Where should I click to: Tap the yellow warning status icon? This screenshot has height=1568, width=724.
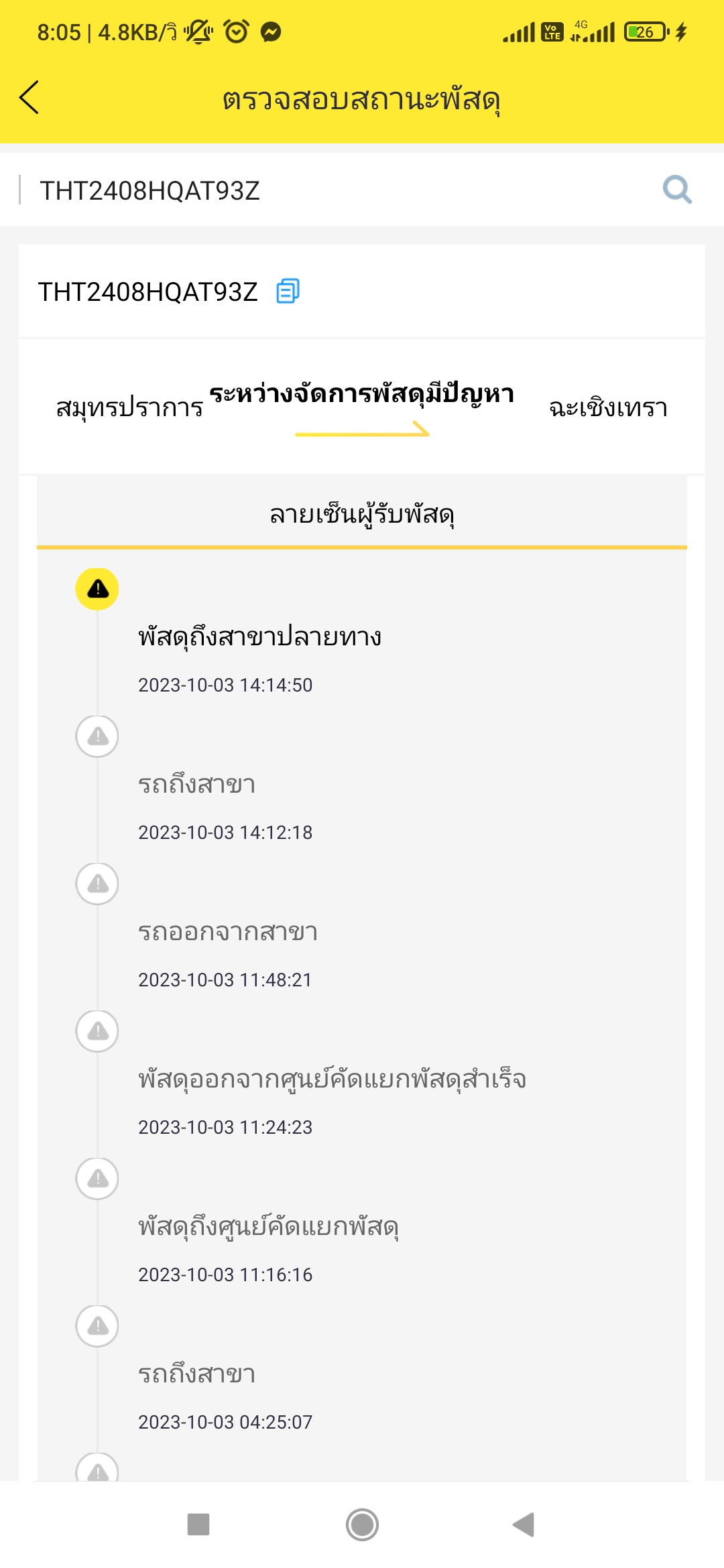pos(97,589)
